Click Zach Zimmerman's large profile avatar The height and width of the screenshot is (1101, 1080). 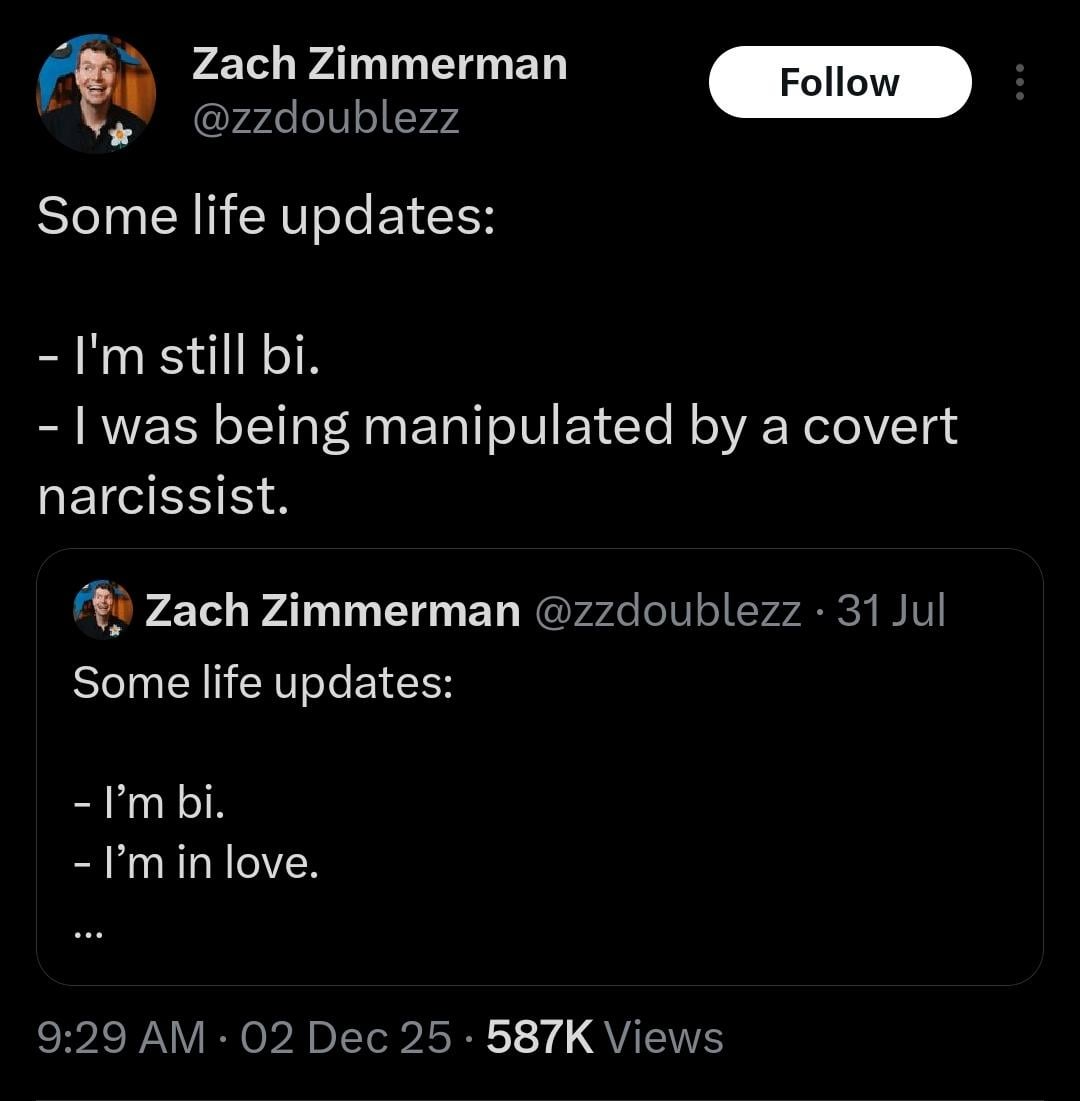tap(97, 93)
